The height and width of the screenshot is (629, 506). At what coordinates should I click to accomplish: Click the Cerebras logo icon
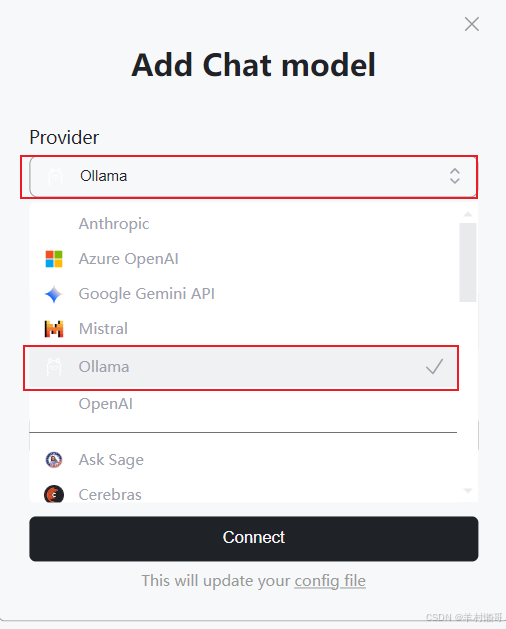(54, 494)
